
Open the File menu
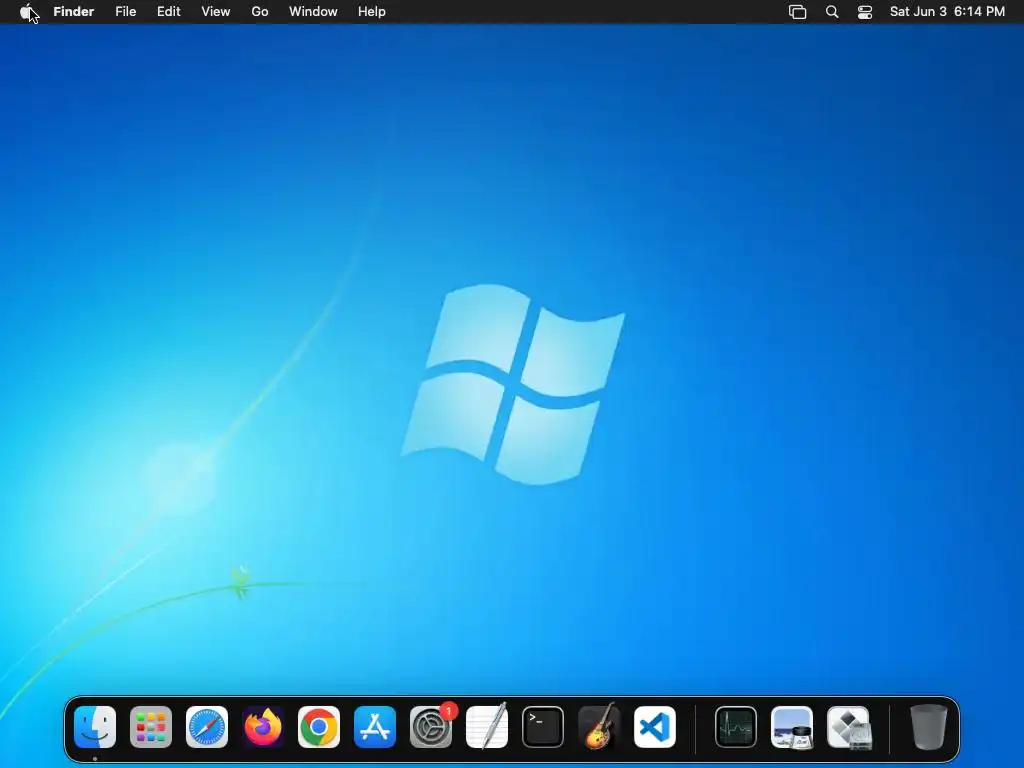coord(125,12)
